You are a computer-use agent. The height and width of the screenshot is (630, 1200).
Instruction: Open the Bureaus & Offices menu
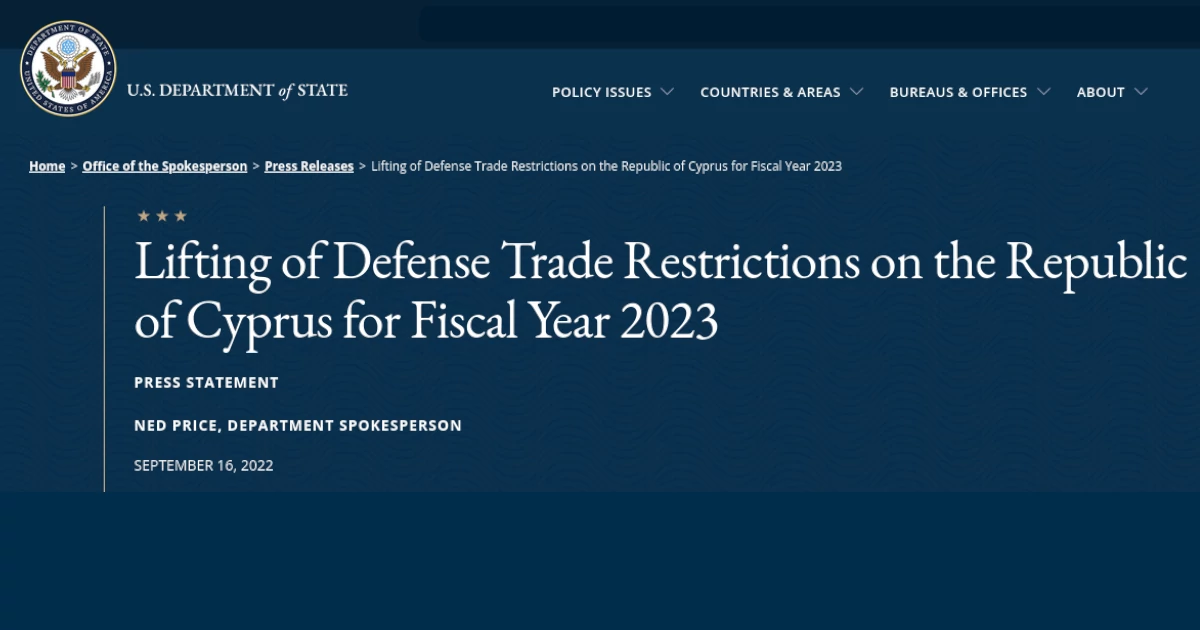tap(958, 92)
